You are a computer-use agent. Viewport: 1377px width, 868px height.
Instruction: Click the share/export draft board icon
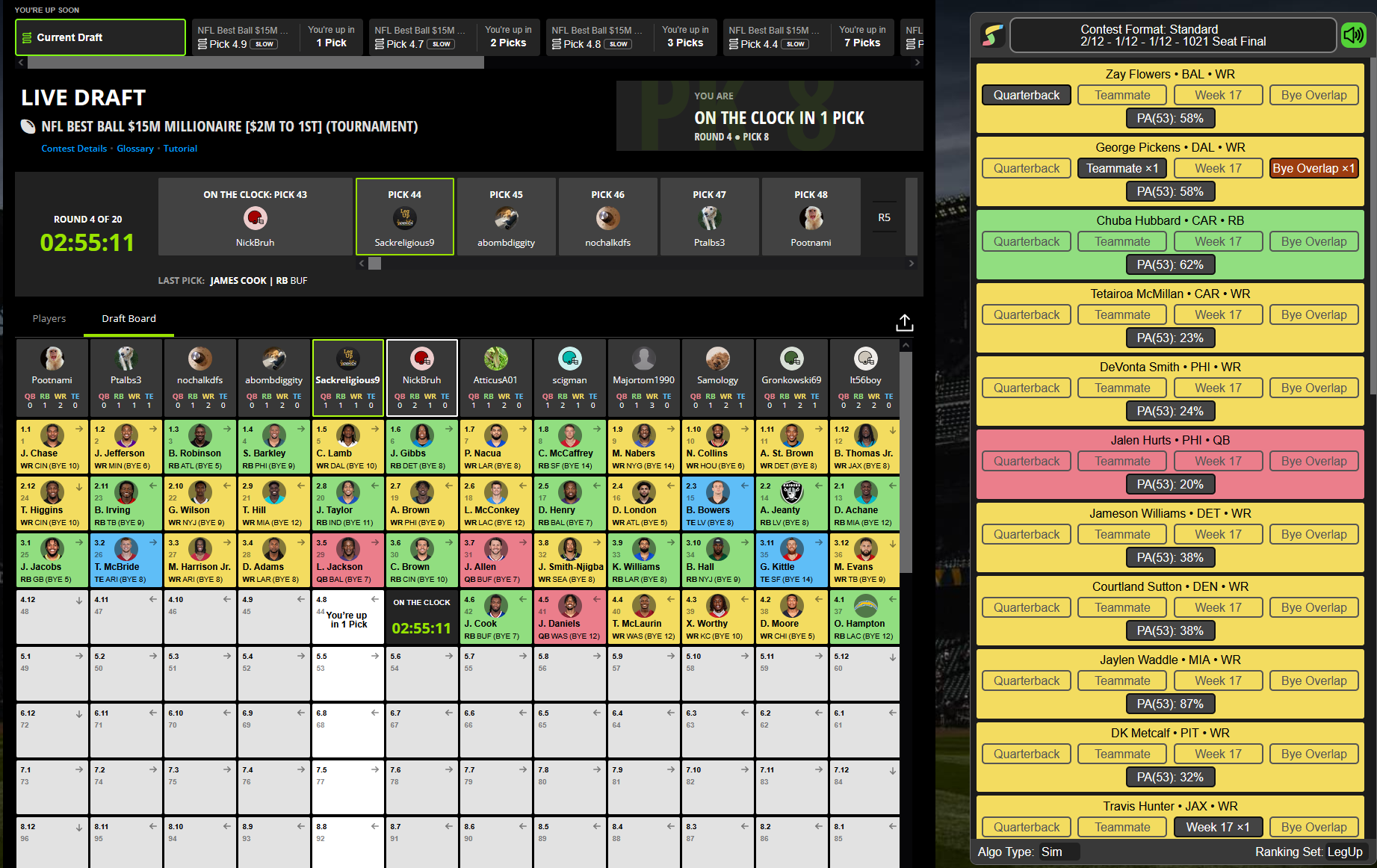click(x=904, y=322)
